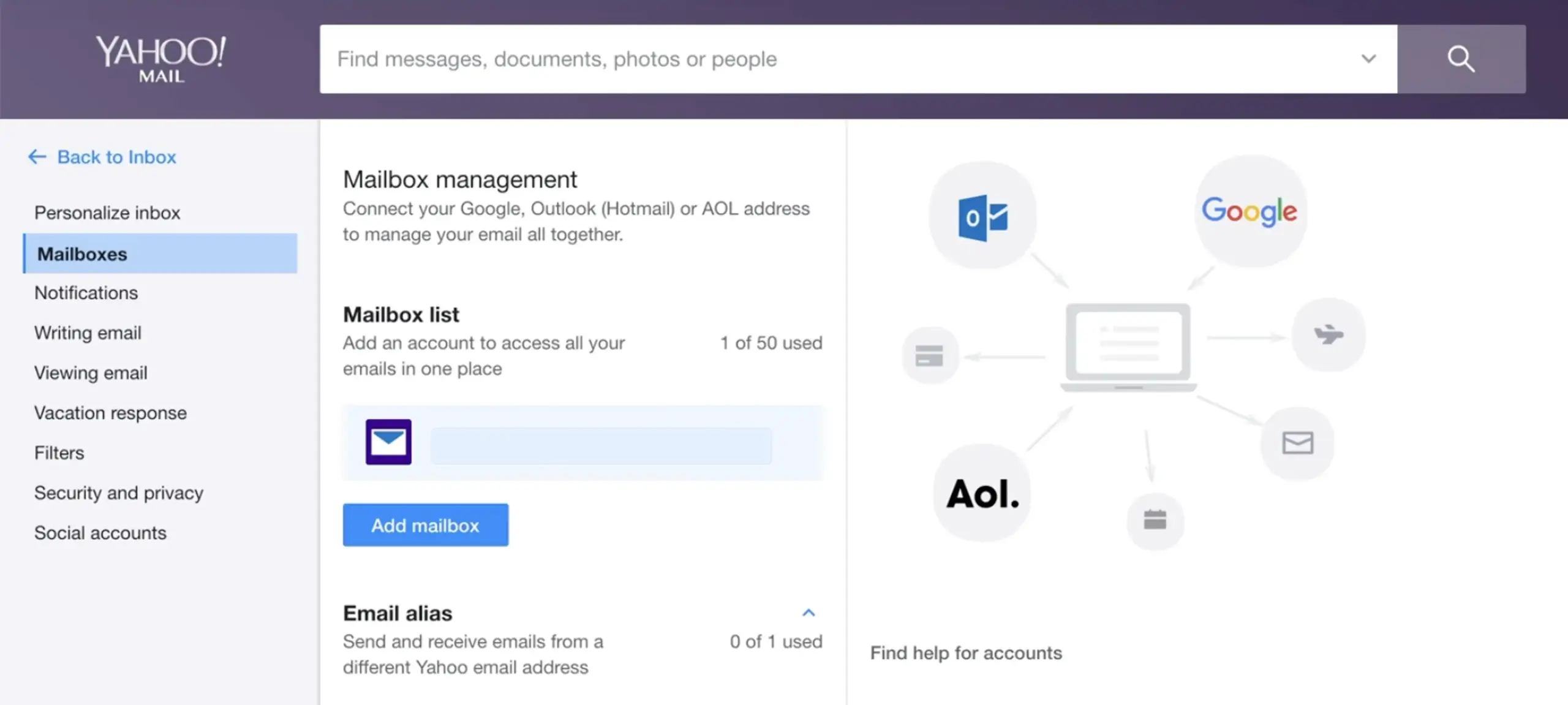Screen dimensions: 1568x705
Task: Click the magnifying glass search button
Action: (1461, 59)
